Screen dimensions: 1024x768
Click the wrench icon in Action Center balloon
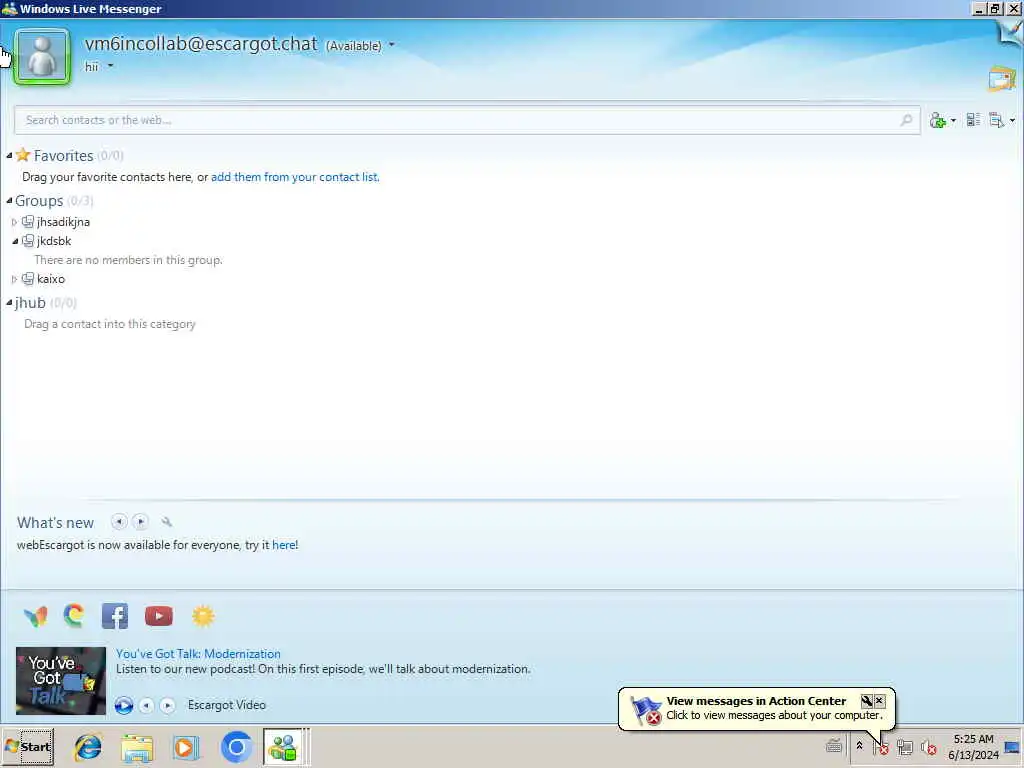pyautogui.click(x=867, y=701)
